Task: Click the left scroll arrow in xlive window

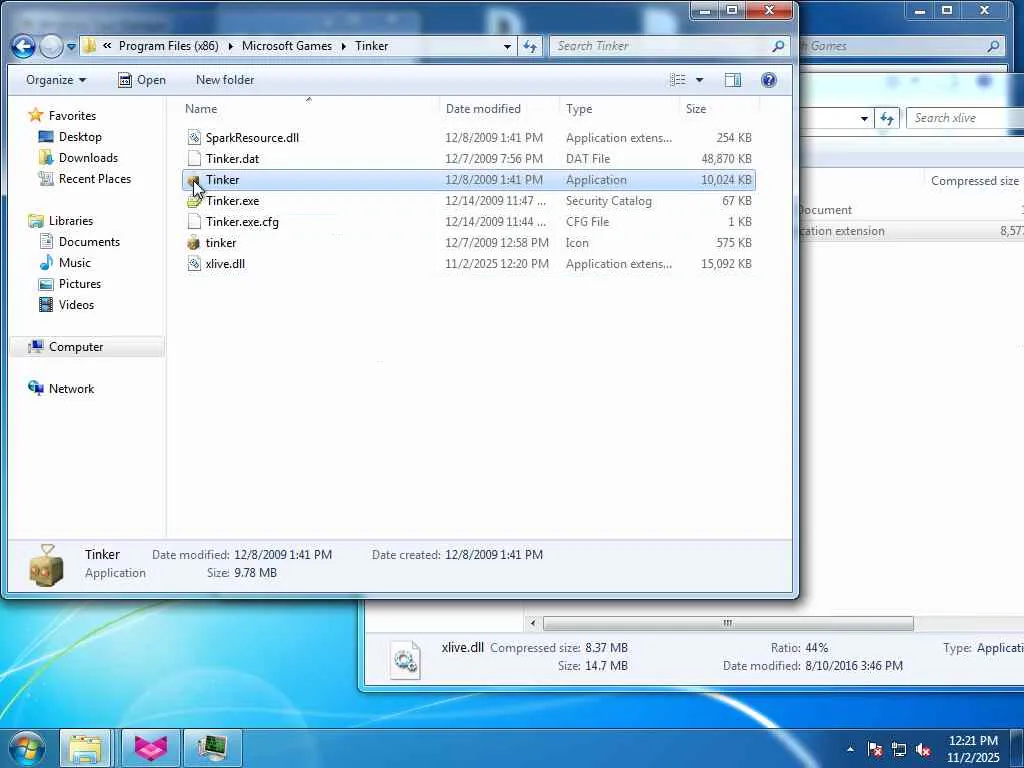Action: click(532, 623)
